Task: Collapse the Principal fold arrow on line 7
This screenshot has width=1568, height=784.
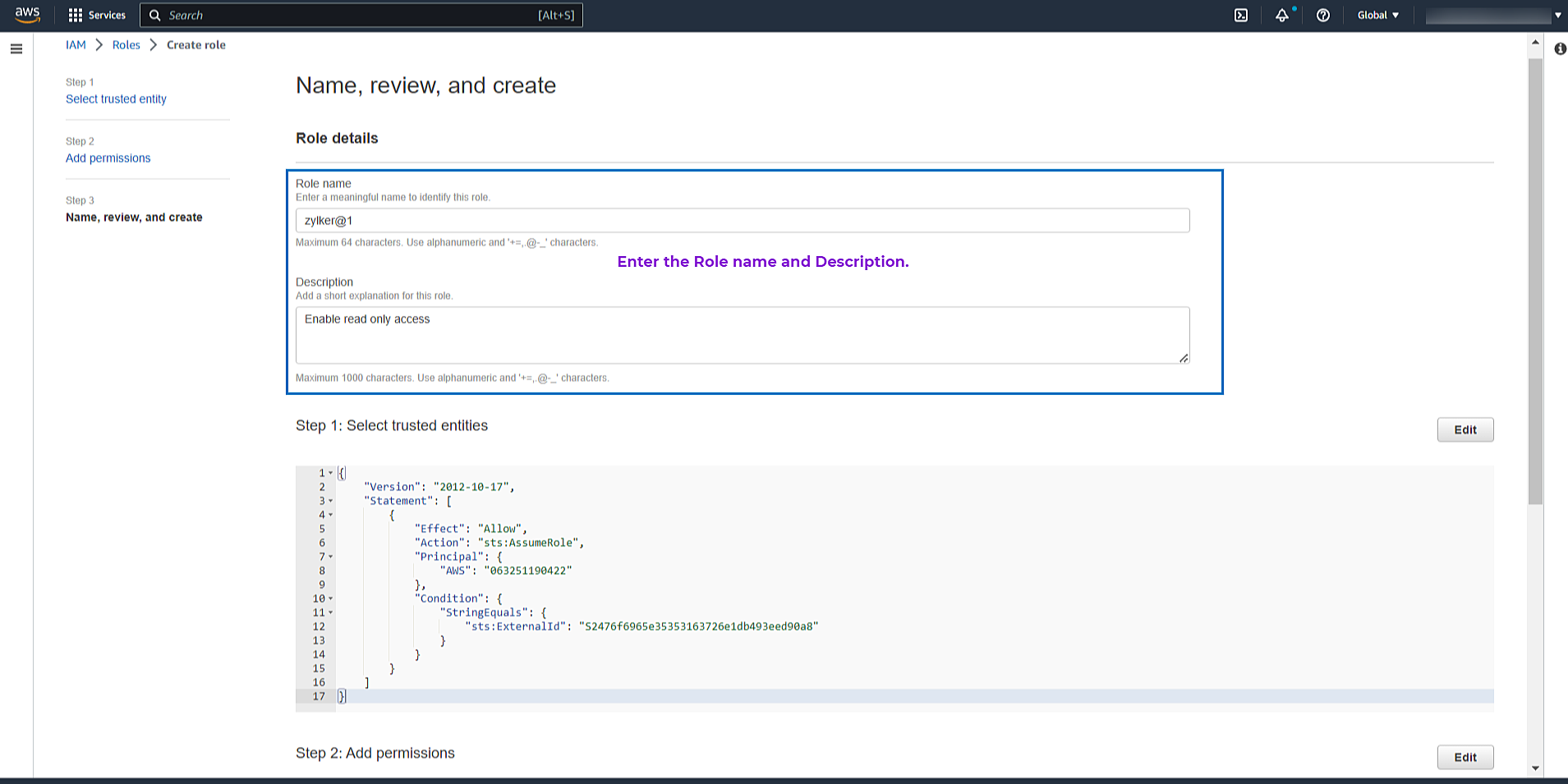Action: tap(331, 557)
